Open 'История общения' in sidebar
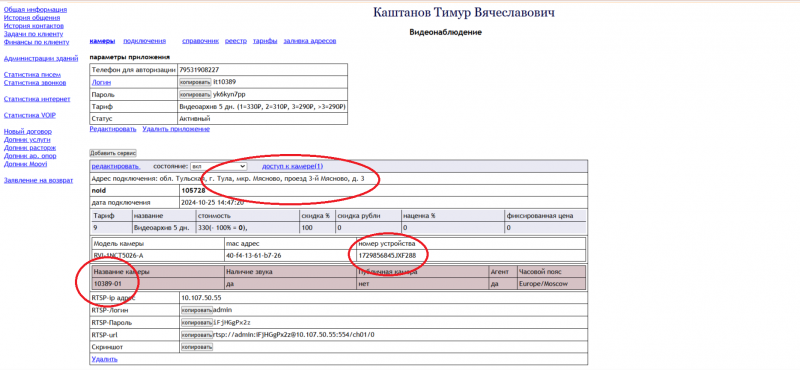This screenshot has width=800, height=370. point(32,18)
